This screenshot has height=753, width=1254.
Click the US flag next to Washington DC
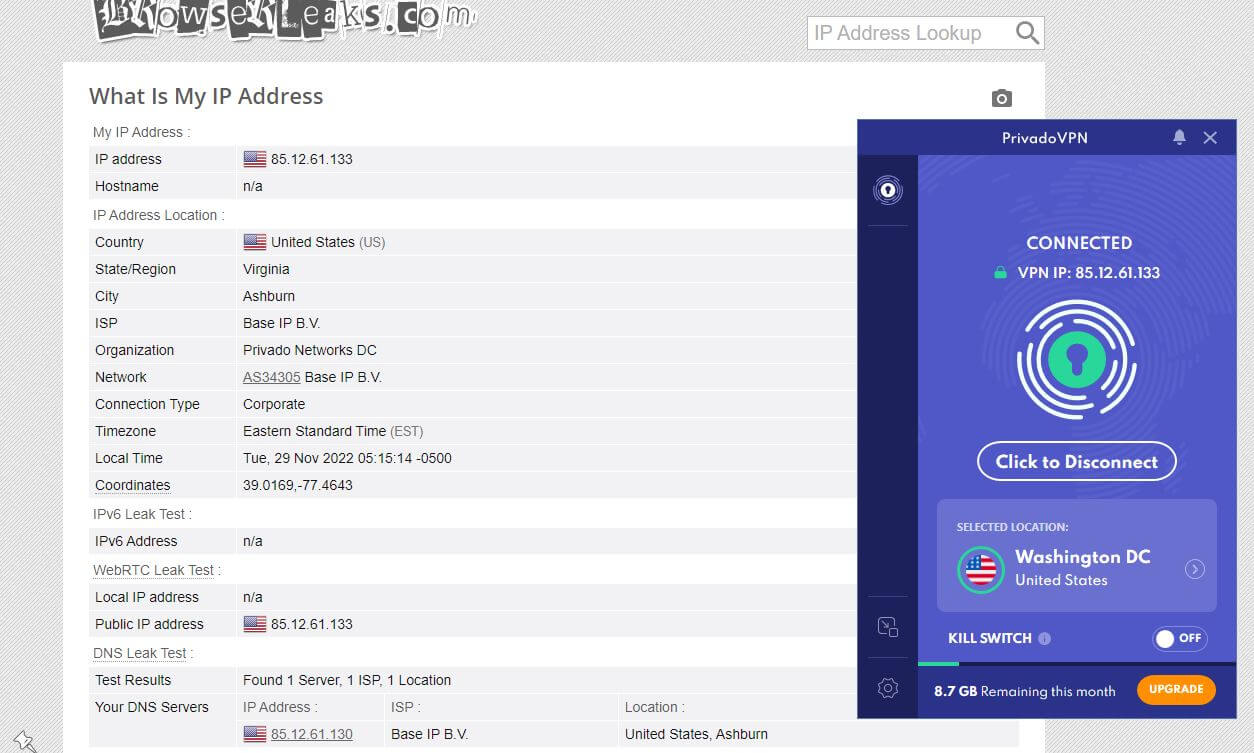[980, 569]
